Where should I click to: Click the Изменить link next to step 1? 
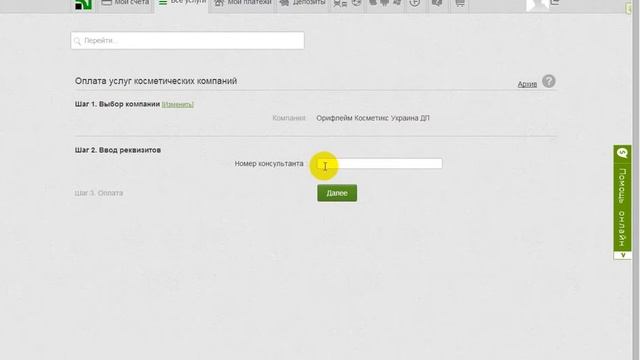178,104
